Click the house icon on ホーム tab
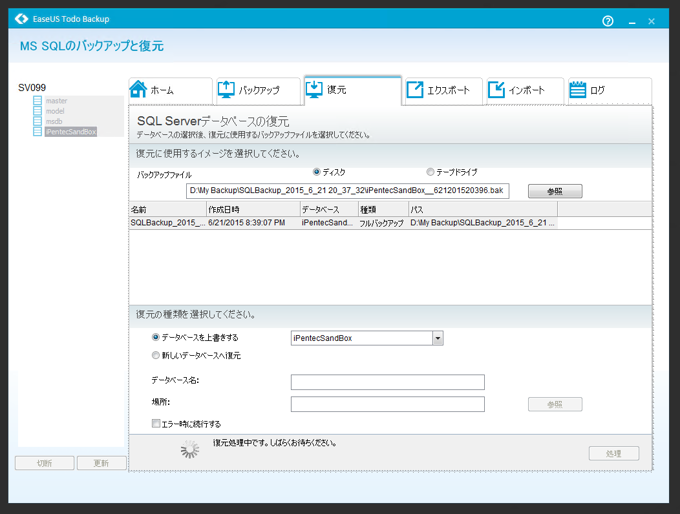The width and height of the screenshot is (680, 514). (x=138, y=89)
